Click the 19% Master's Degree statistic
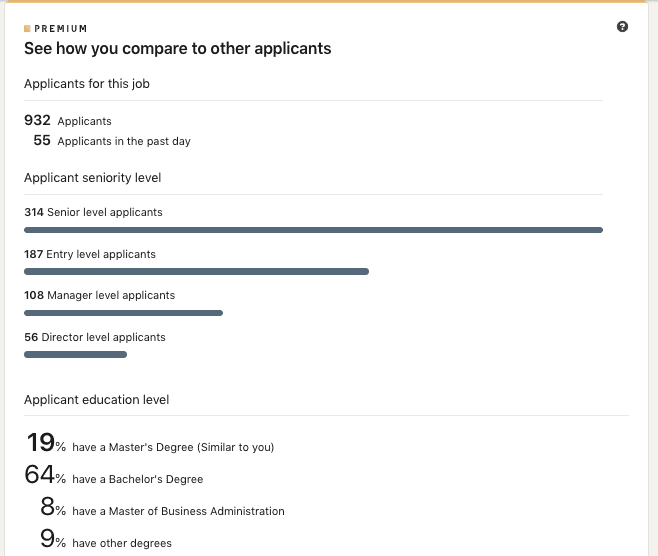 point(150,445)
